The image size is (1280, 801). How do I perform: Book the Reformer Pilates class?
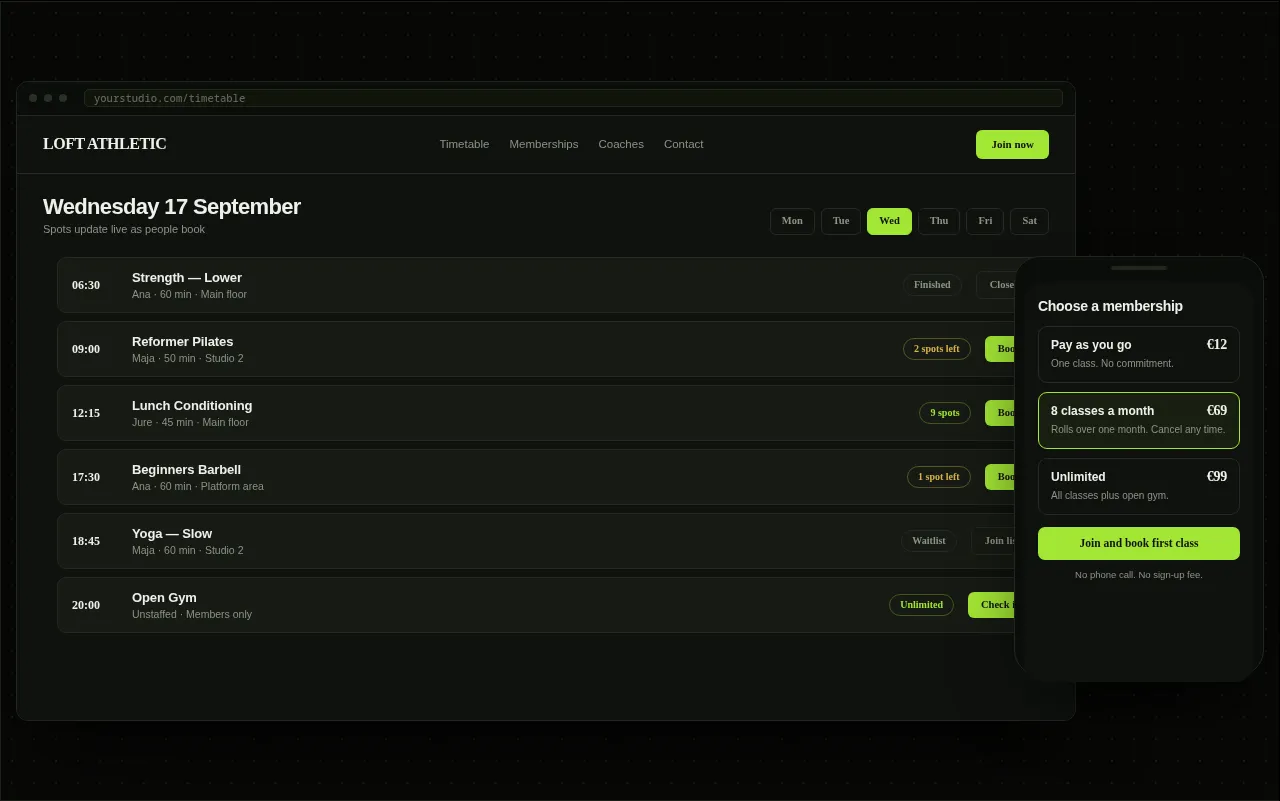[1000, 349]
